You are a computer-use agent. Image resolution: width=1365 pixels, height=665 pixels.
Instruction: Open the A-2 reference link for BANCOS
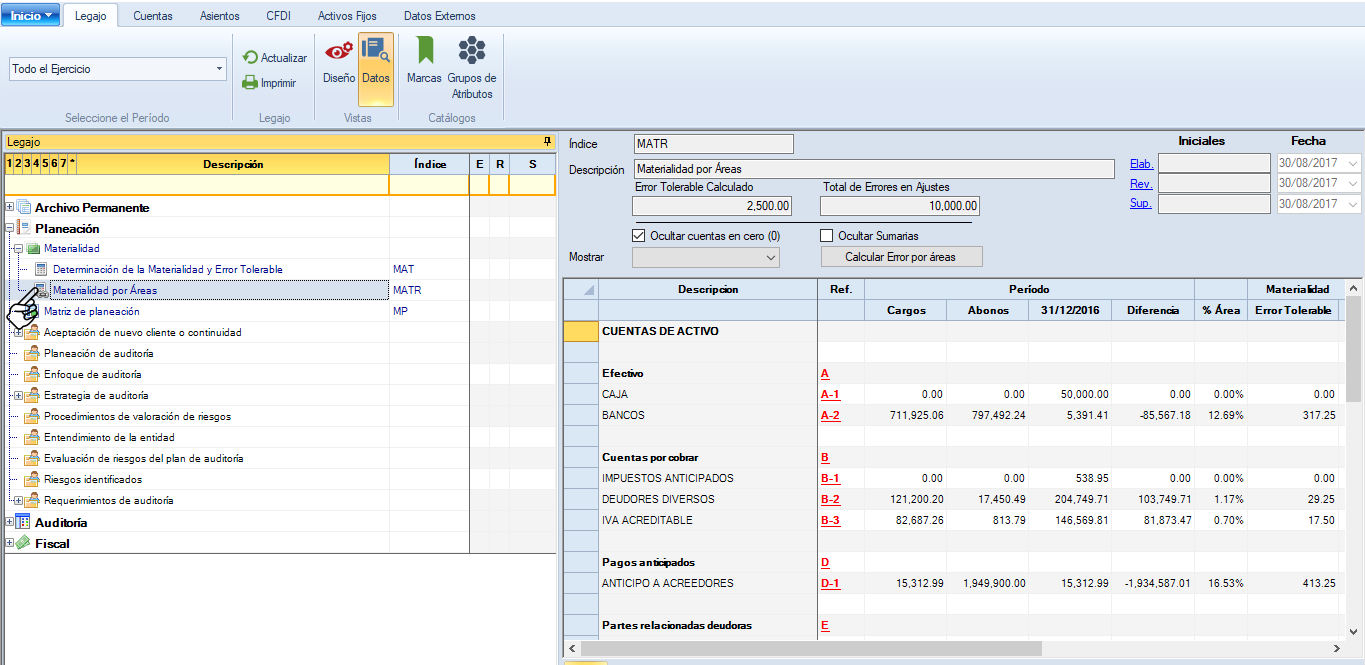point(830,416)
